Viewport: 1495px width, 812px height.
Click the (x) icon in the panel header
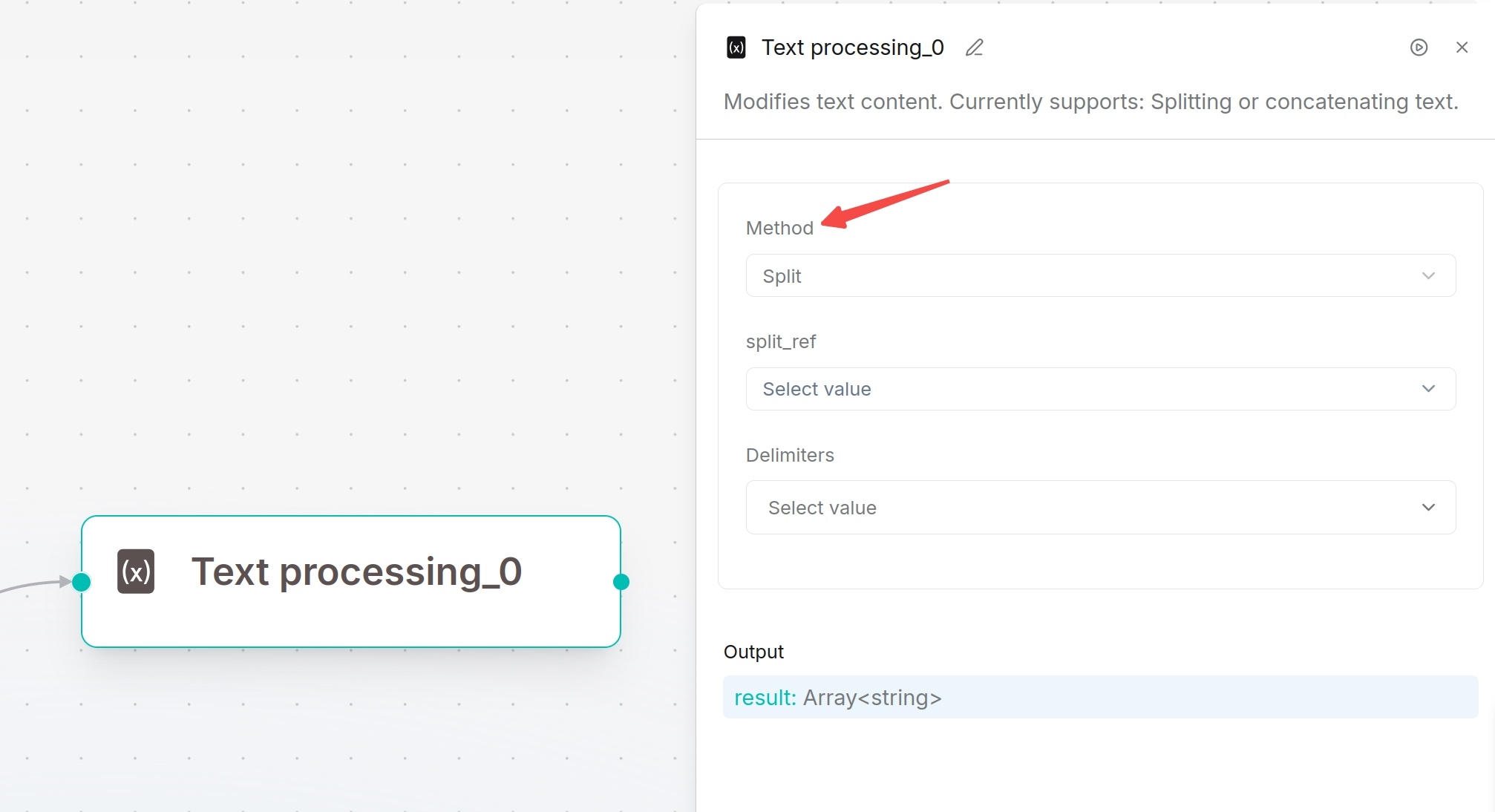pos(736,48)
